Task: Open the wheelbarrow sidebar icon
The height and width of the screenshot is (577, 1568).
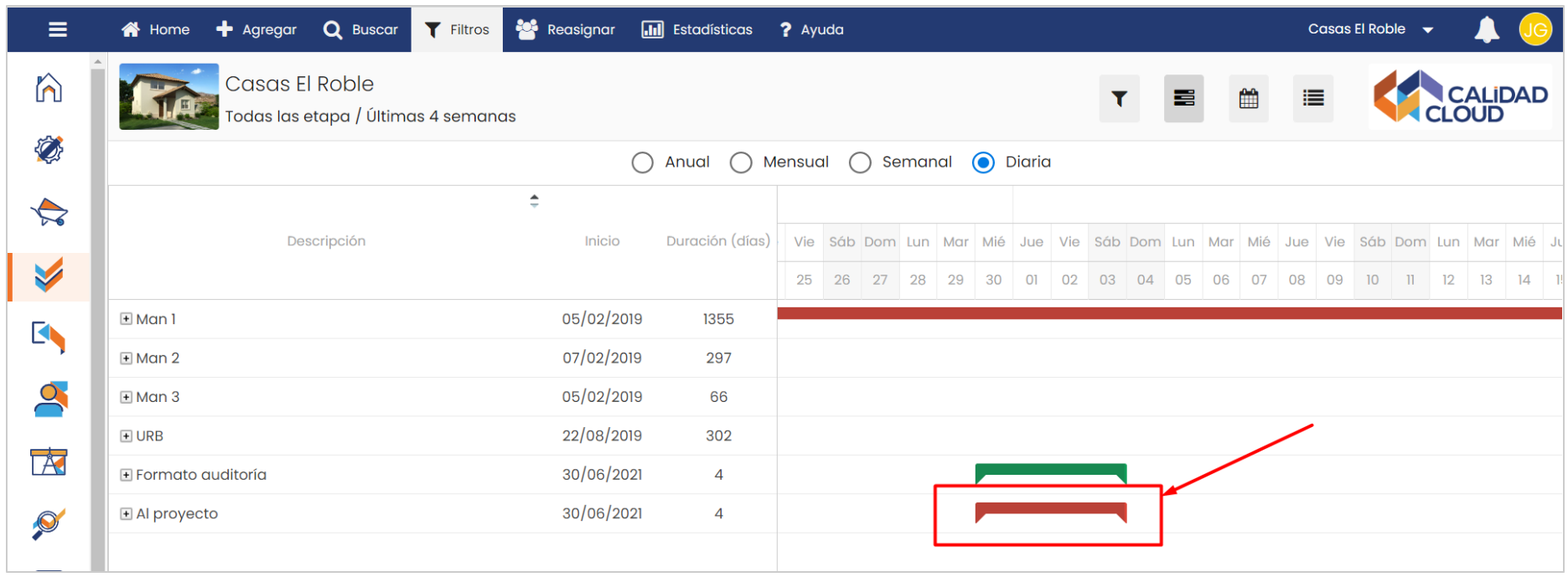Action: click(49, 213)
